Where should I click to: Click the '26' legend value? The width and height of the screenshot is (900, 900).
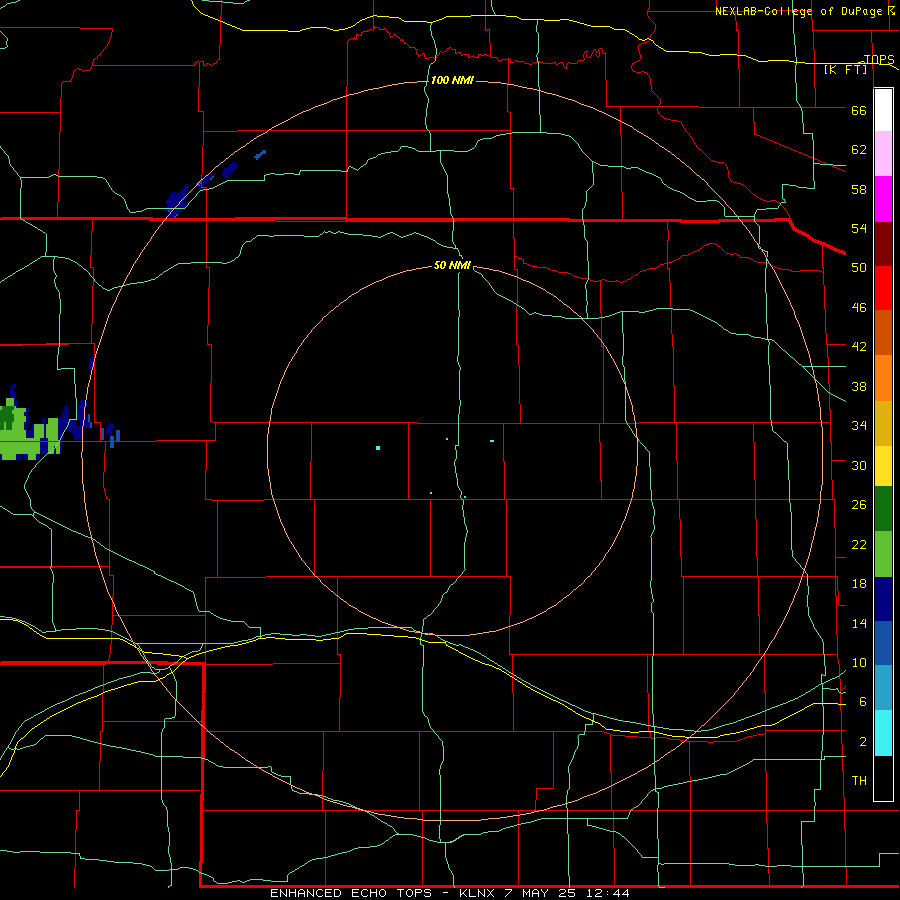[x=859, y=505]
